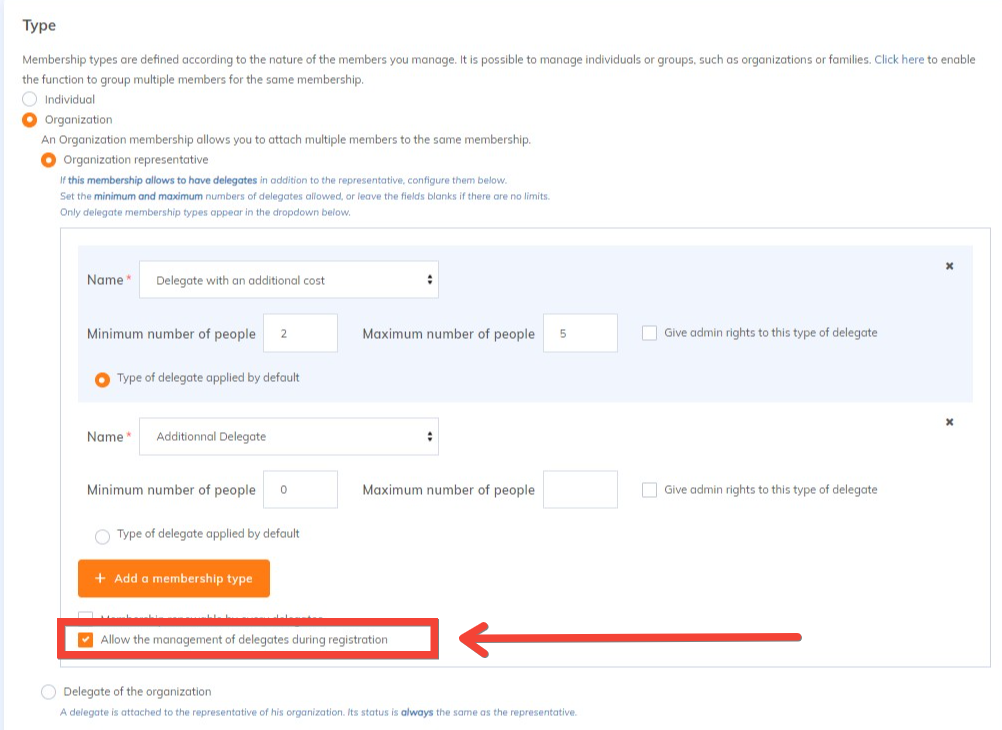The image size is (1002, 730).
Task: Remove the first delegate row with the X
Action: point(949,266)
